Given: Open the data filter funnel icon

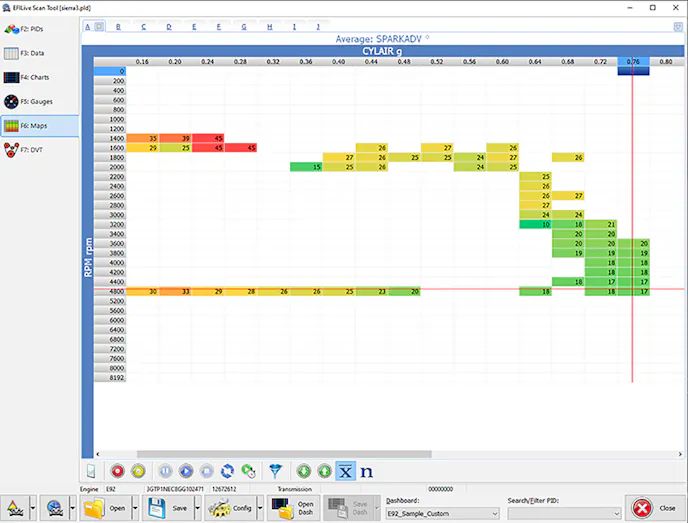Looking at the screenshot, I should (275, 470).
